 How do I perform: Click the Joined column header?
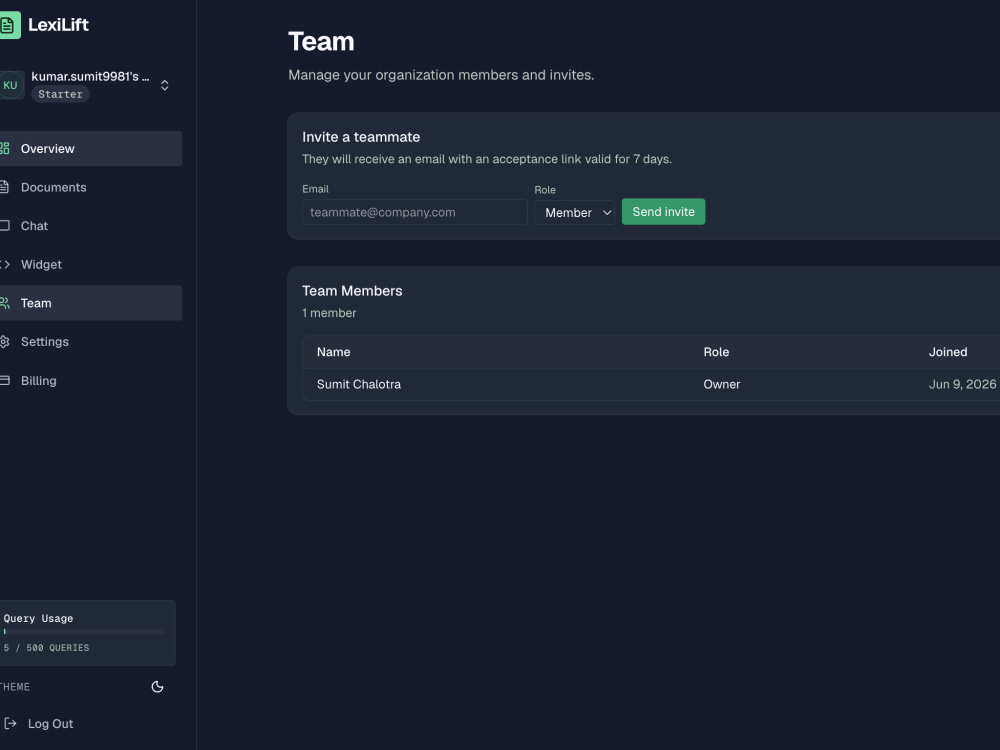[948, 352]
